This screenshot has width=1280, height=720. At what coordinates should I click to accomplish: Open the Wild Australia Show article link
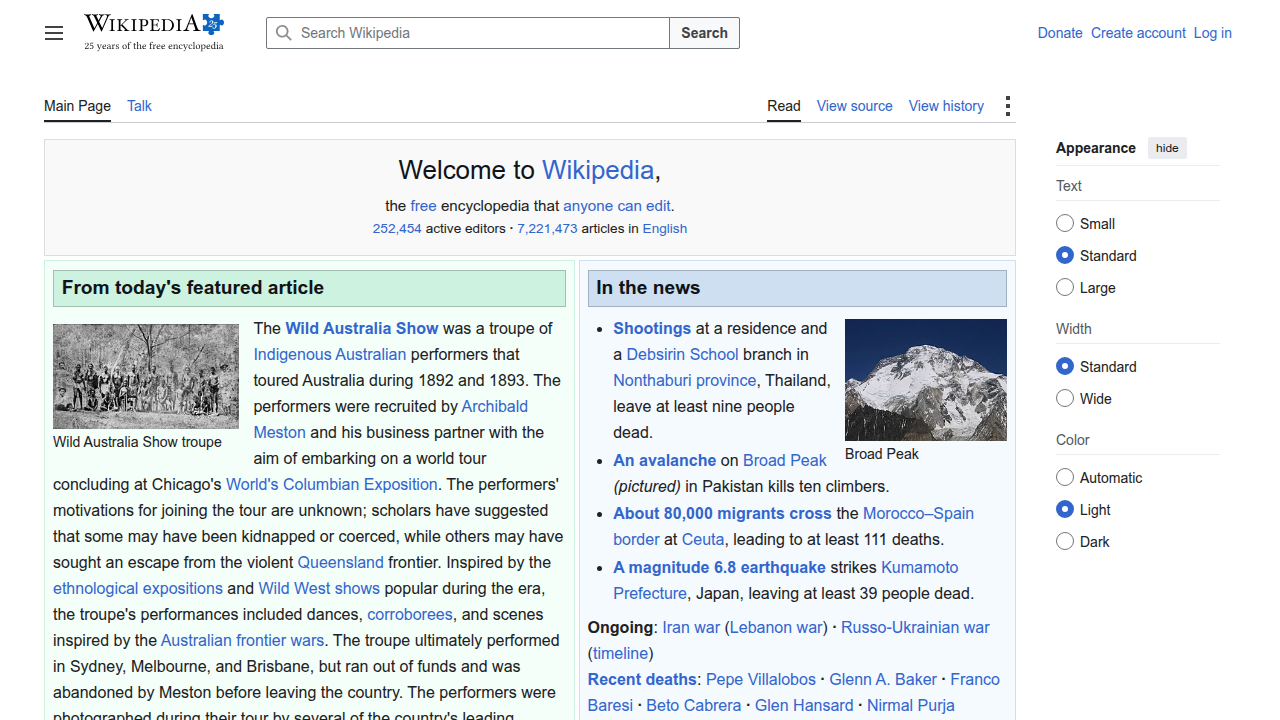pyautogui.click(x=362, y=328)
